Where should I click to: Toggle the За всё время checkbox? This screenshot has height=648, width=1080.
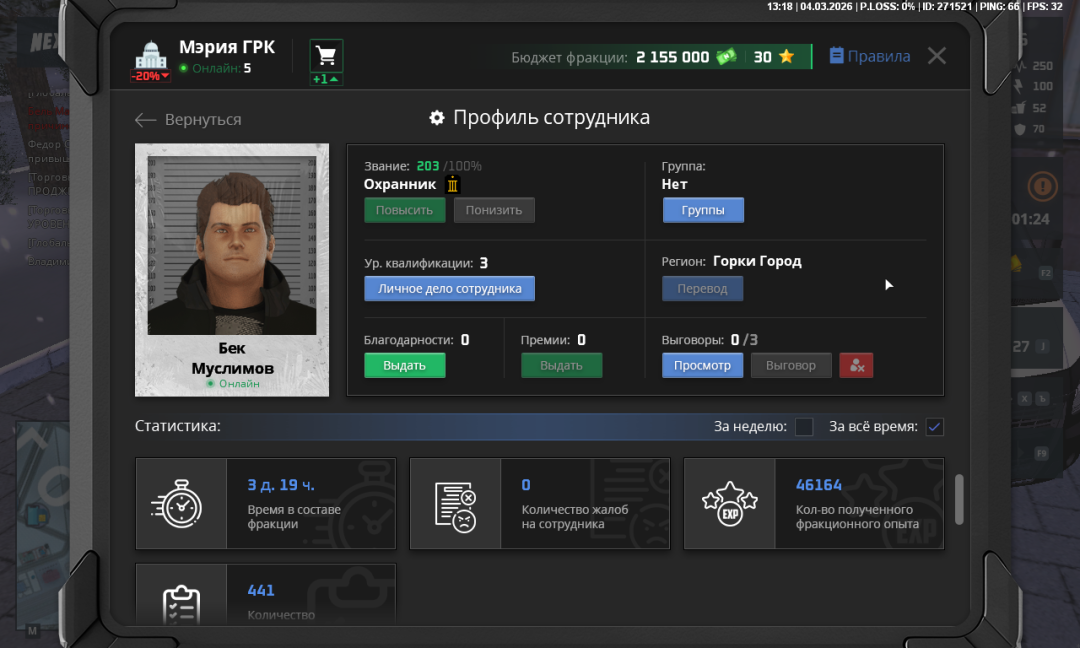tap(934, 427)
